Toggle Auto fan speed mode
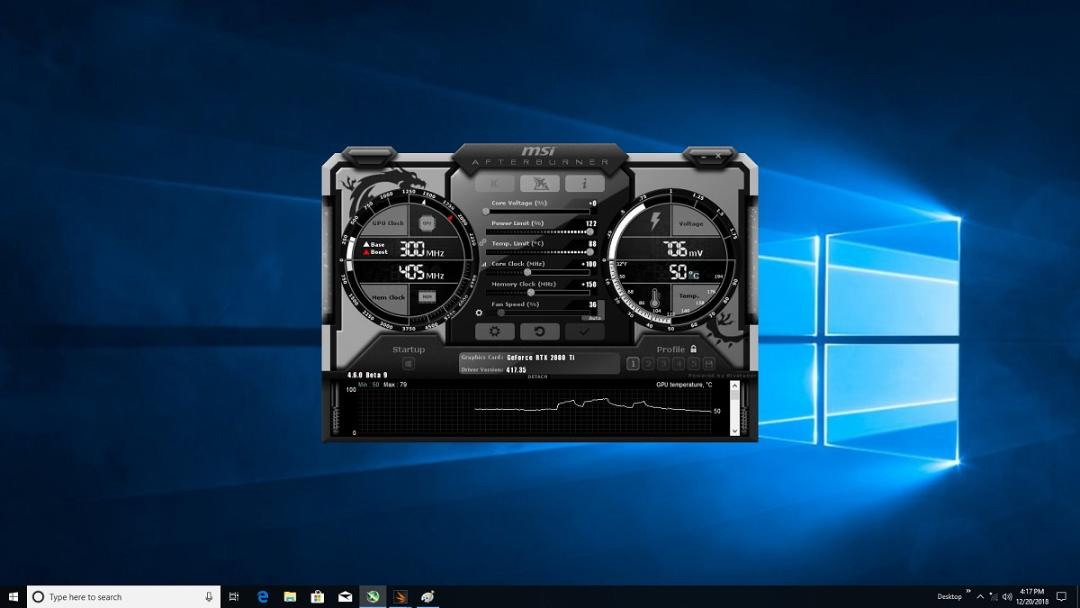Screen dimensions: 1080x608 click(x=594, y=317)
